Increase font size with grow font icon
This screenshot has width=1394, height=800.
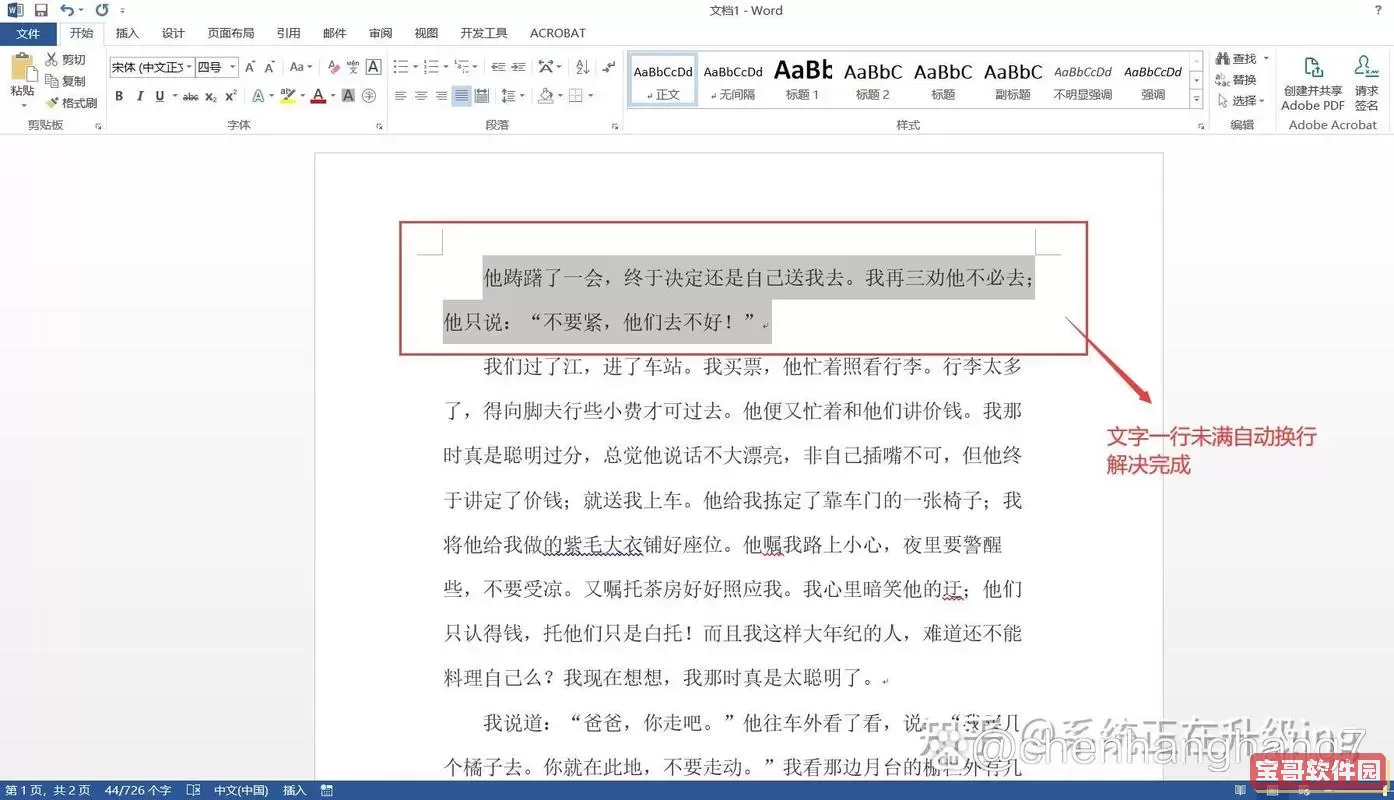click(250, 67)
